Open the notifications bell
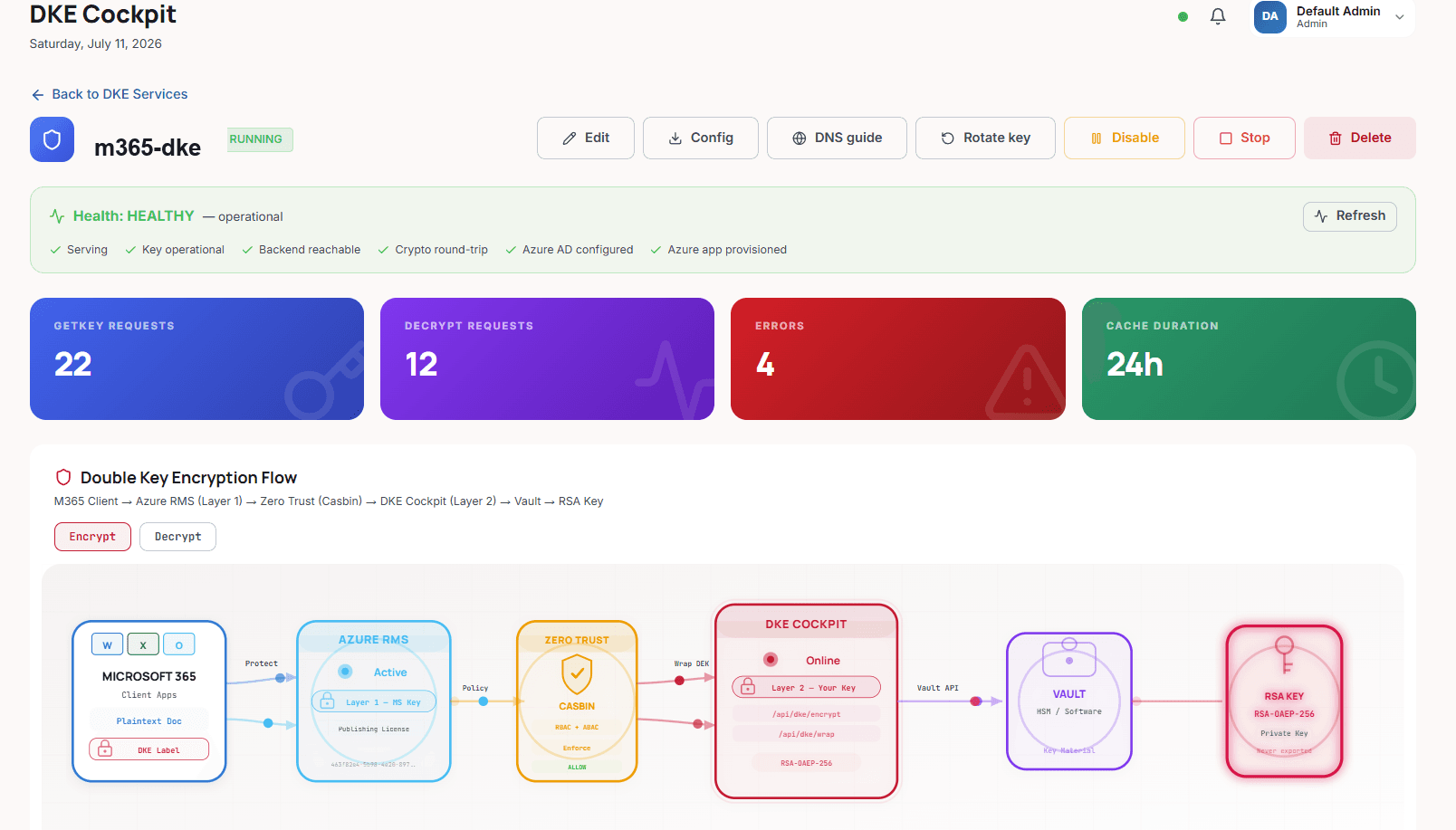 click(1218, 16)
